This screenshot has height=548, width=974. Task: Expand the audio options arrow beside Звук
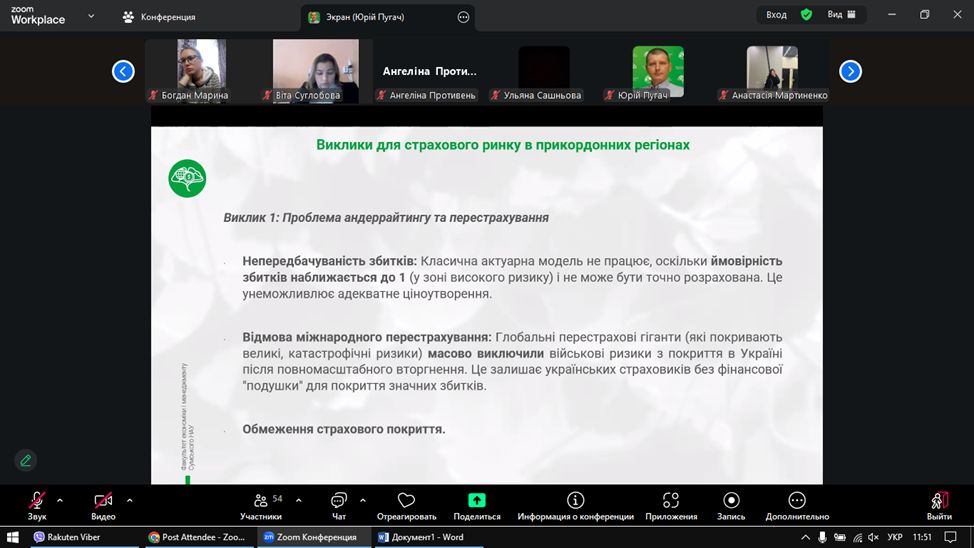pos(60,500)
